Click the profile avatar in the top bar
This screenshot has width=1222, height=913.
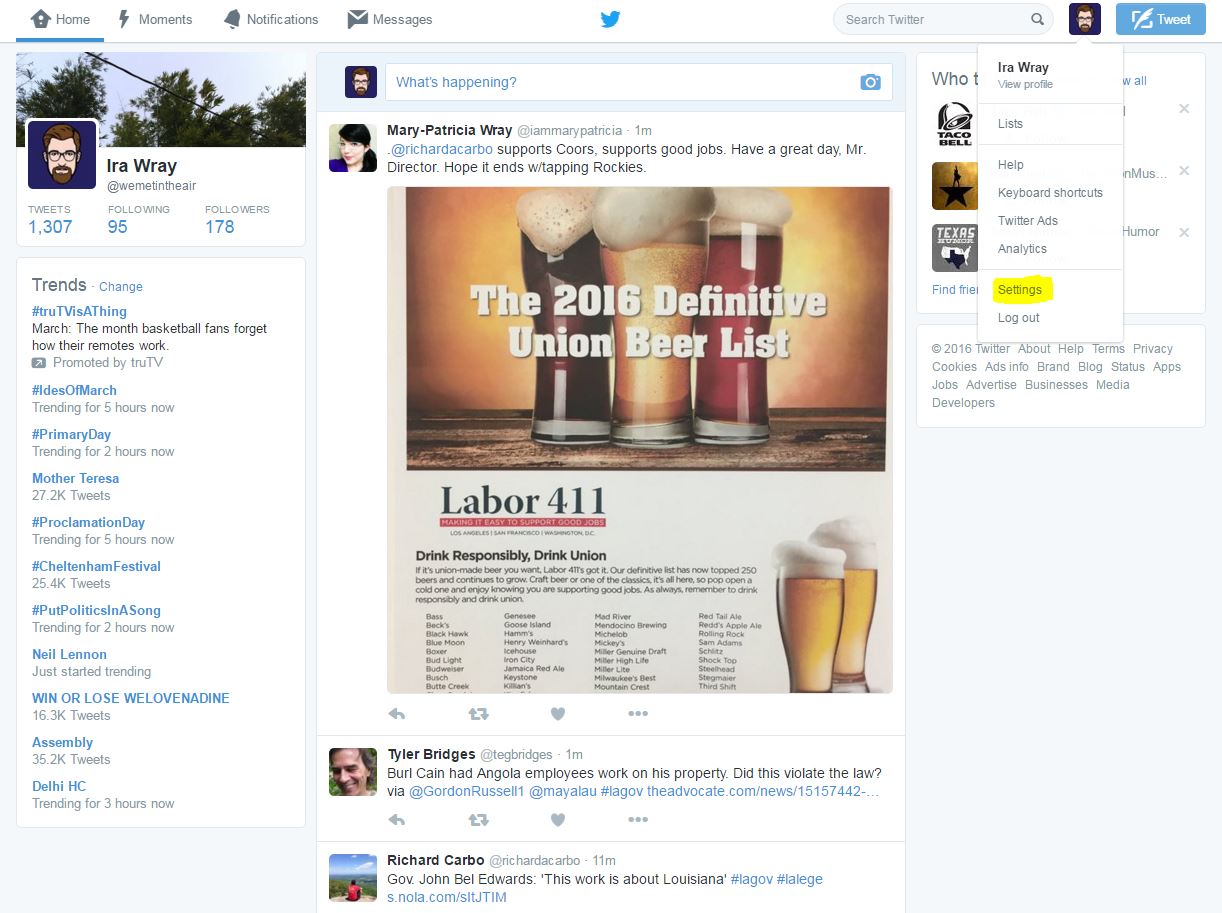pyautogui.click(x=1084, y=19)
